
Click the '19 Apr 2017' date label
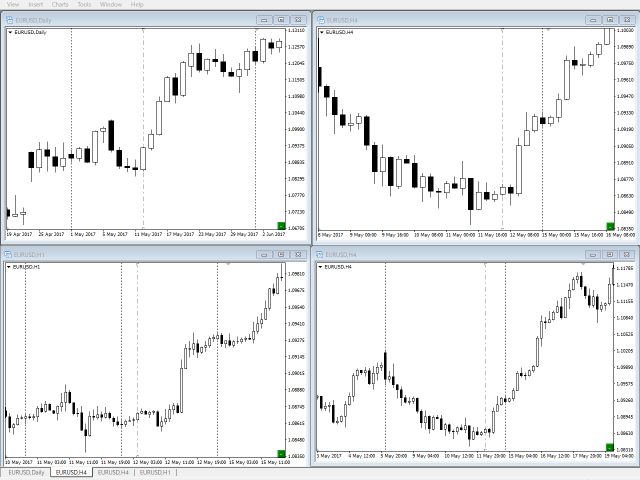point(19,234)
